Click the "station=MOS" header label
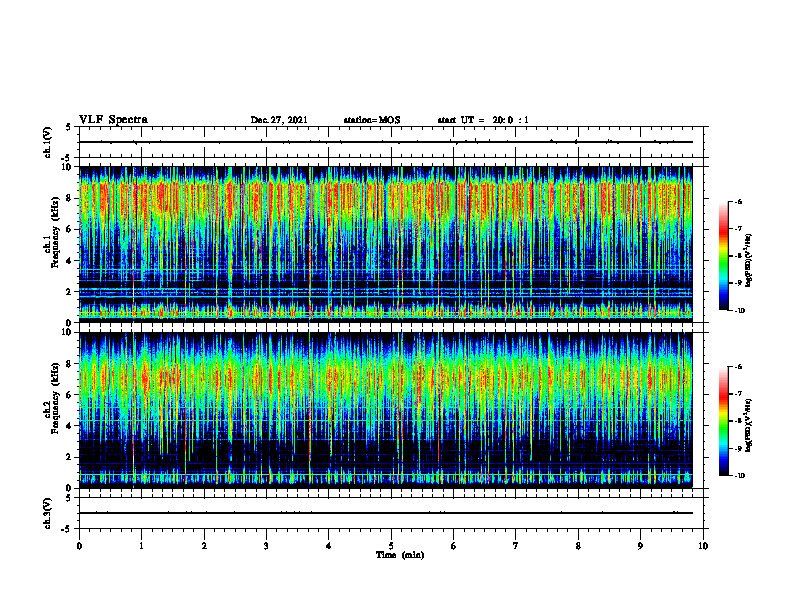This screenshot has height=612, width=792. [372, 120]
